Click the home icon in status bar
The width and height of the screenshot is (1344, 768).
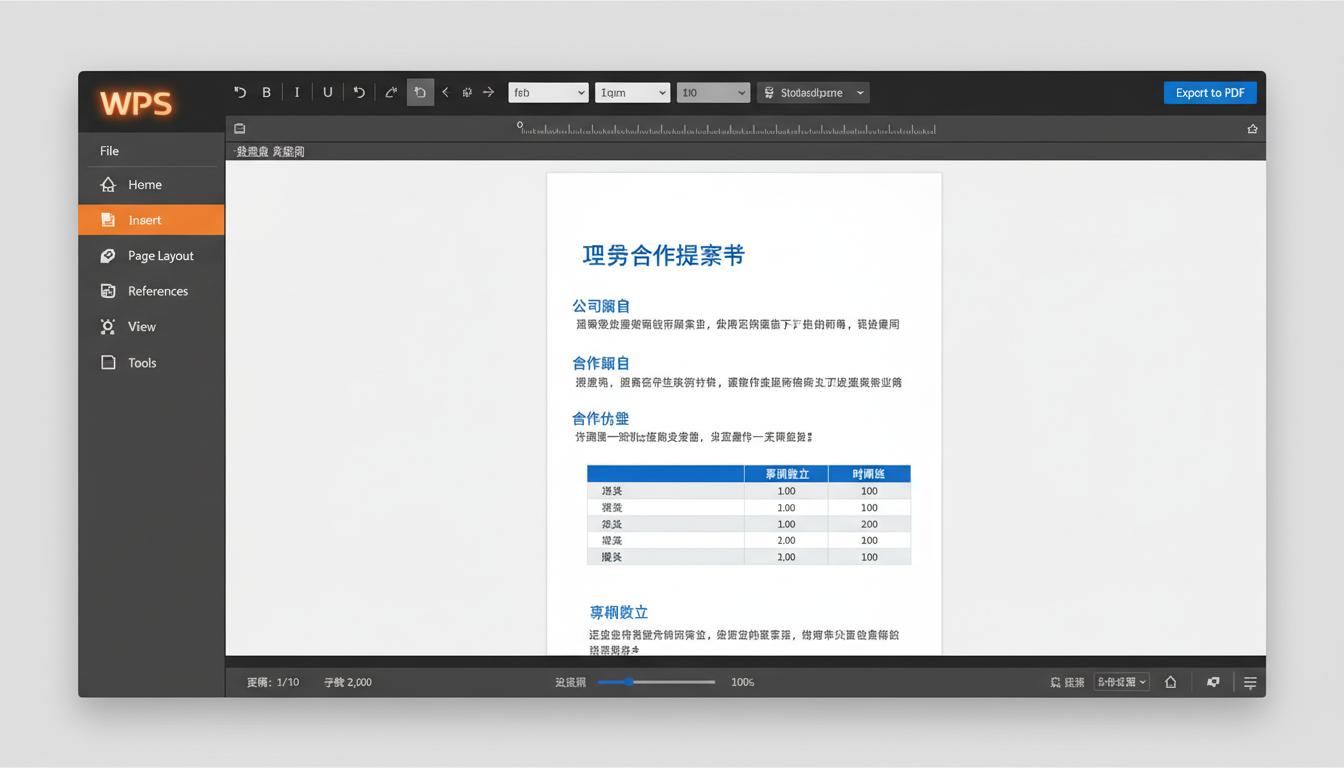point(1170,682)
